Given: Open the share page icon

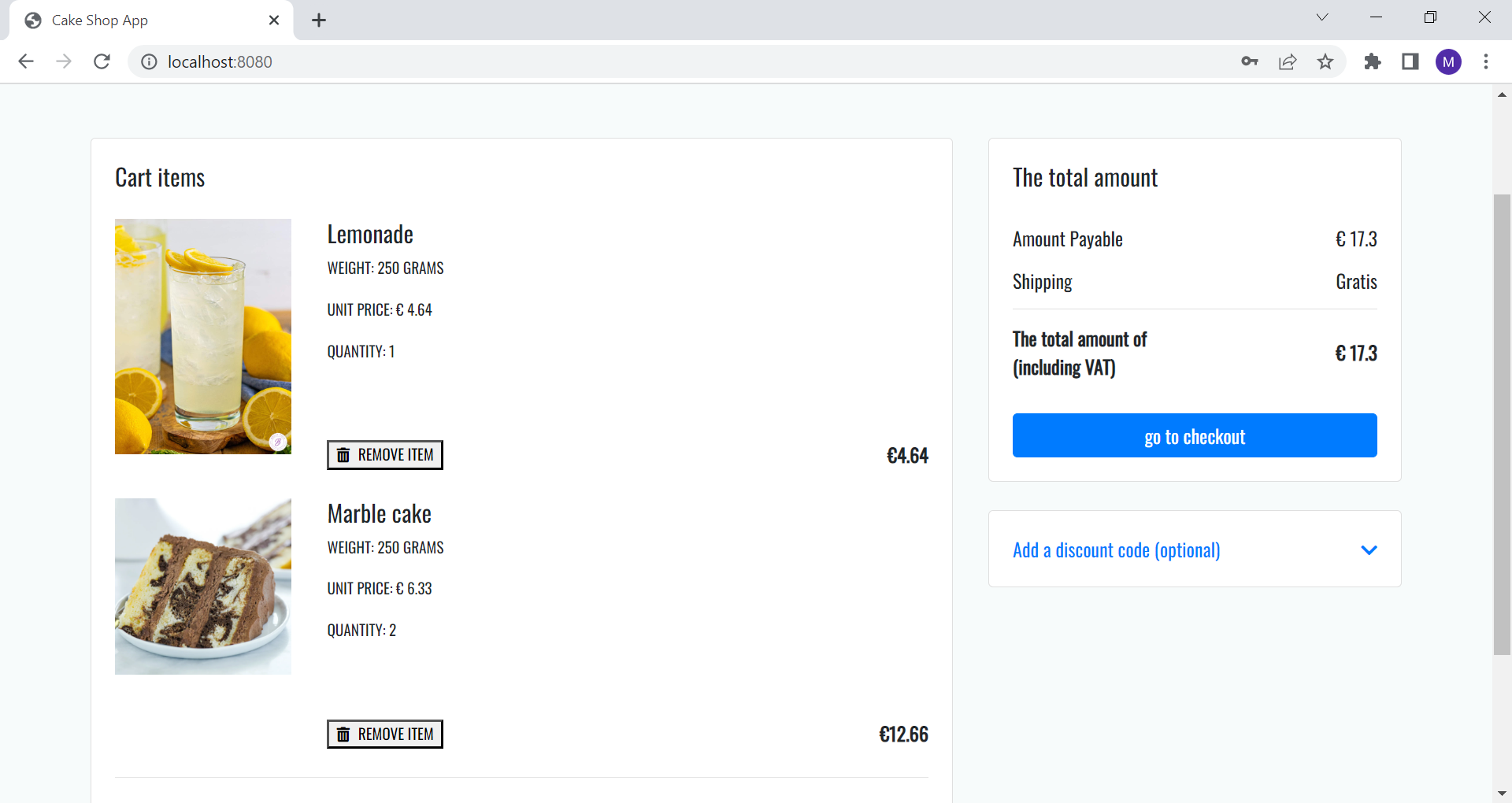Looking at the screenshot, I should click(1288, 61).
